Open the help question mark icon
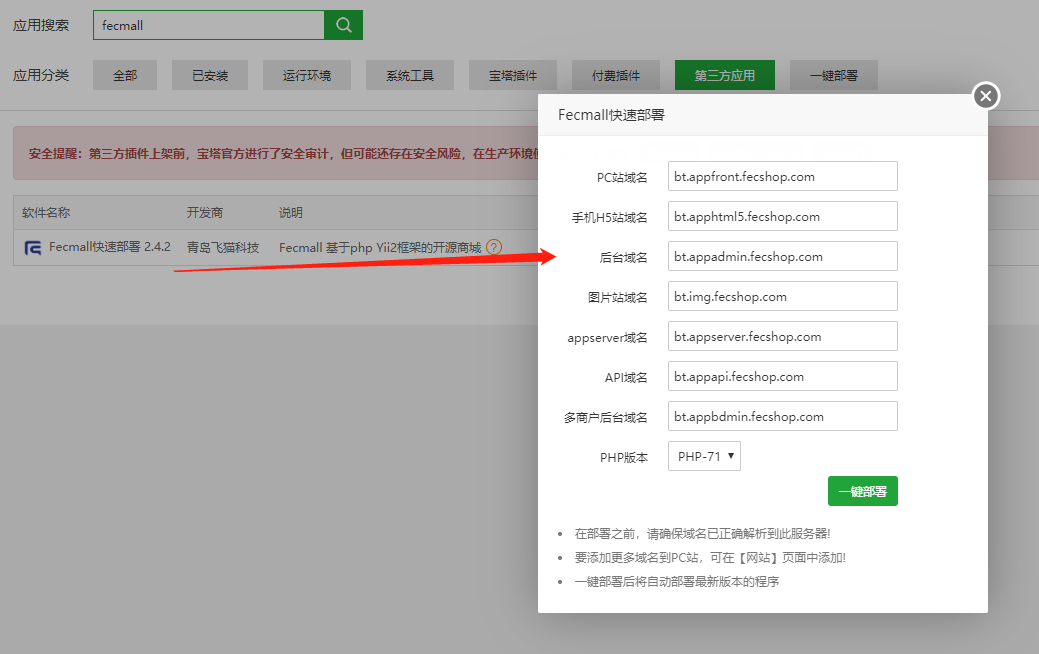 tap(494, 247)
